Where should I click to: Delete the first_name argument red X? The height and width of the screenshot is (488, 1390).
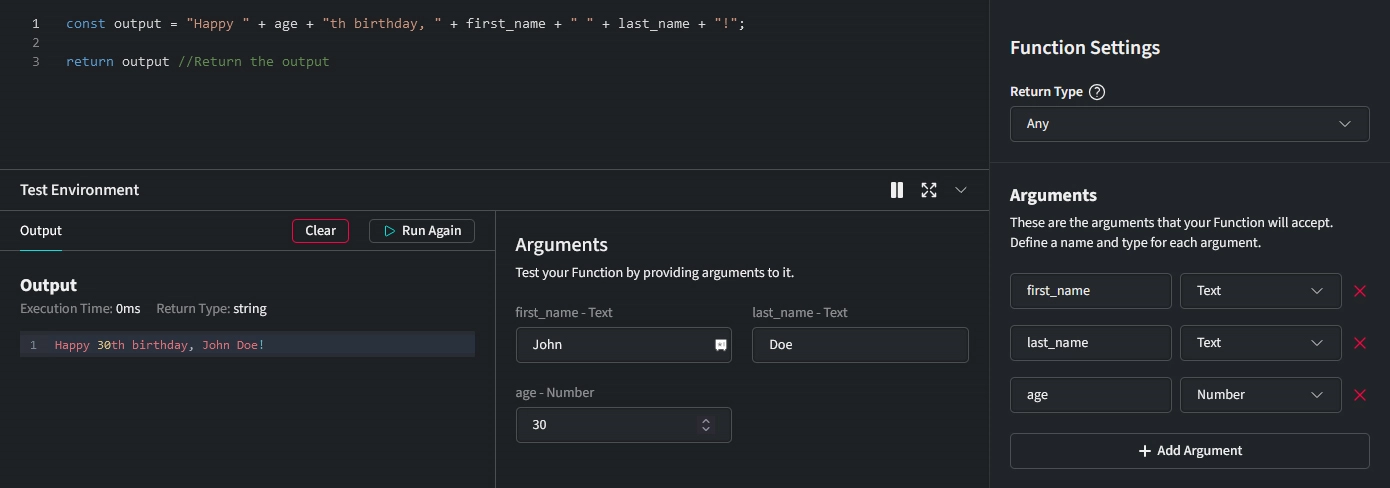pos(1360,291)
